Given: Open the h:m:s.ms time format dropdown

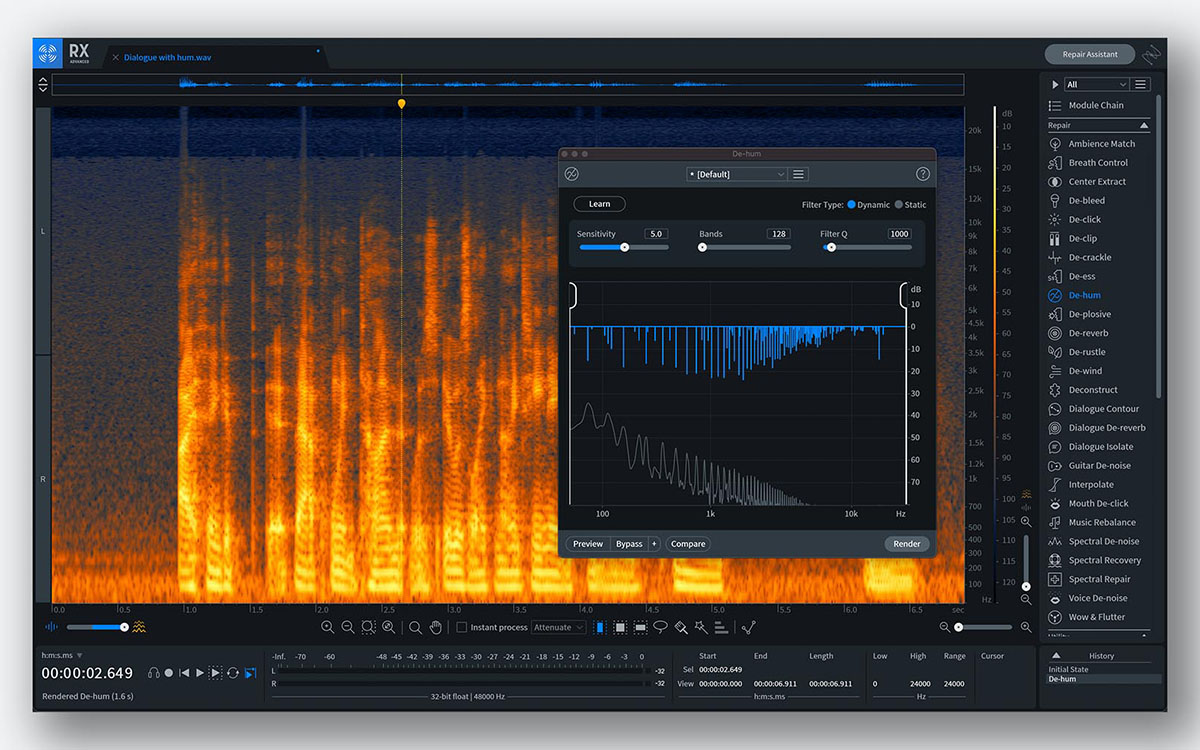Looking at the screenshot, I should (x=62, y=656).
